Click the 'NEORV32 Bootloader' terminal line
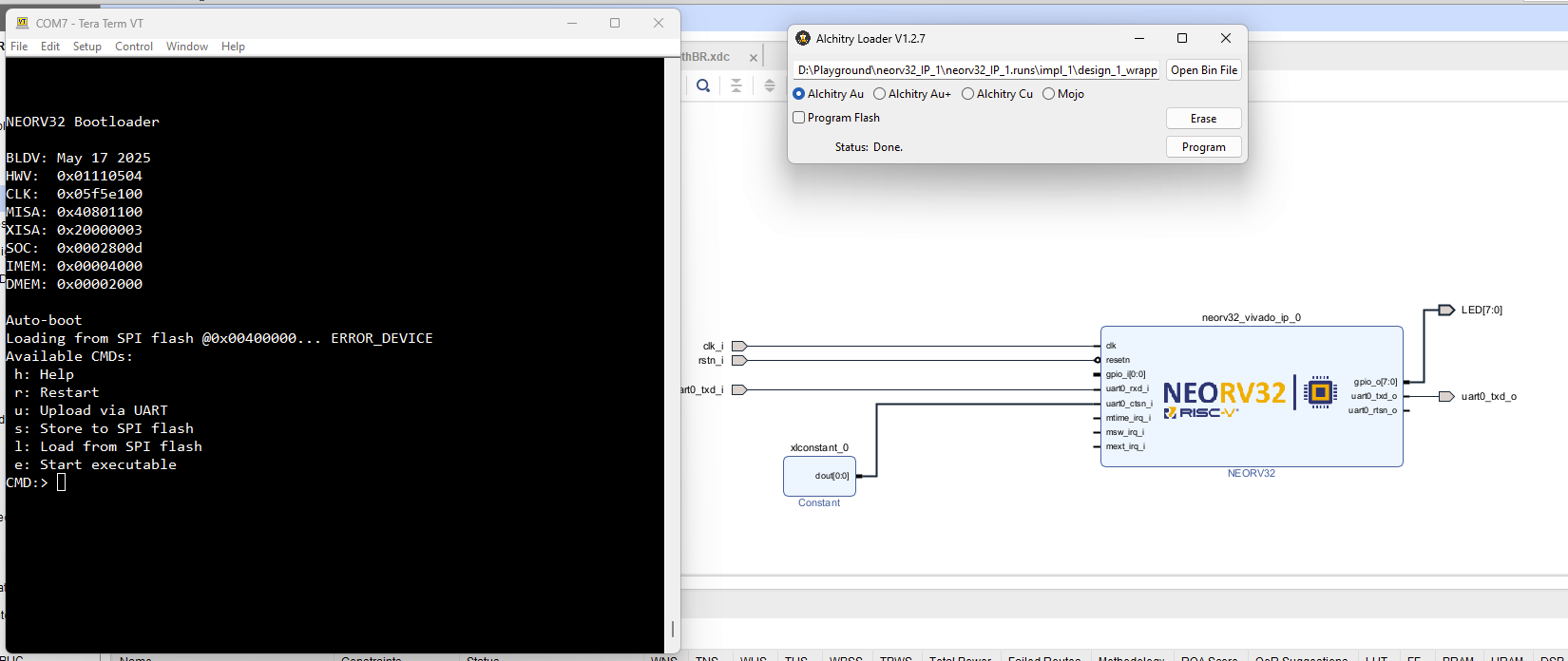Screen dimensions: 1568x661 pos(83,122)
